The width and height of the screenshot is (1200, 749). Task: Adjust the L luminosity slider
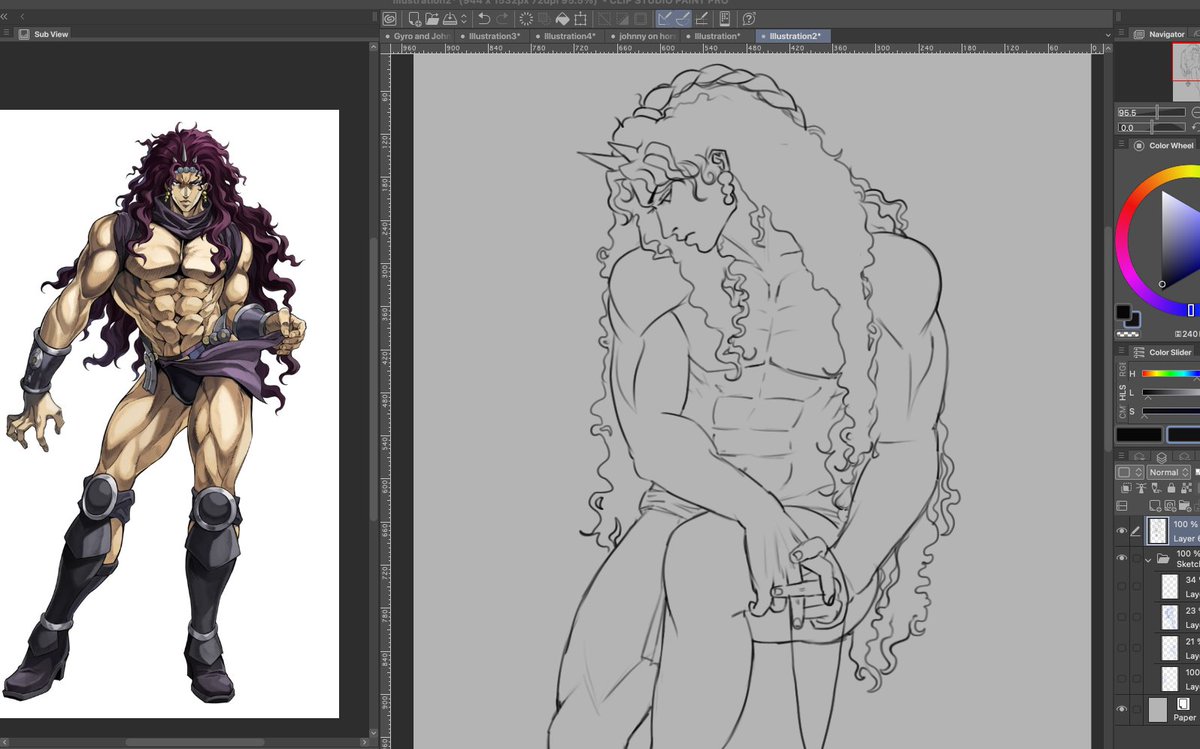1171,392
